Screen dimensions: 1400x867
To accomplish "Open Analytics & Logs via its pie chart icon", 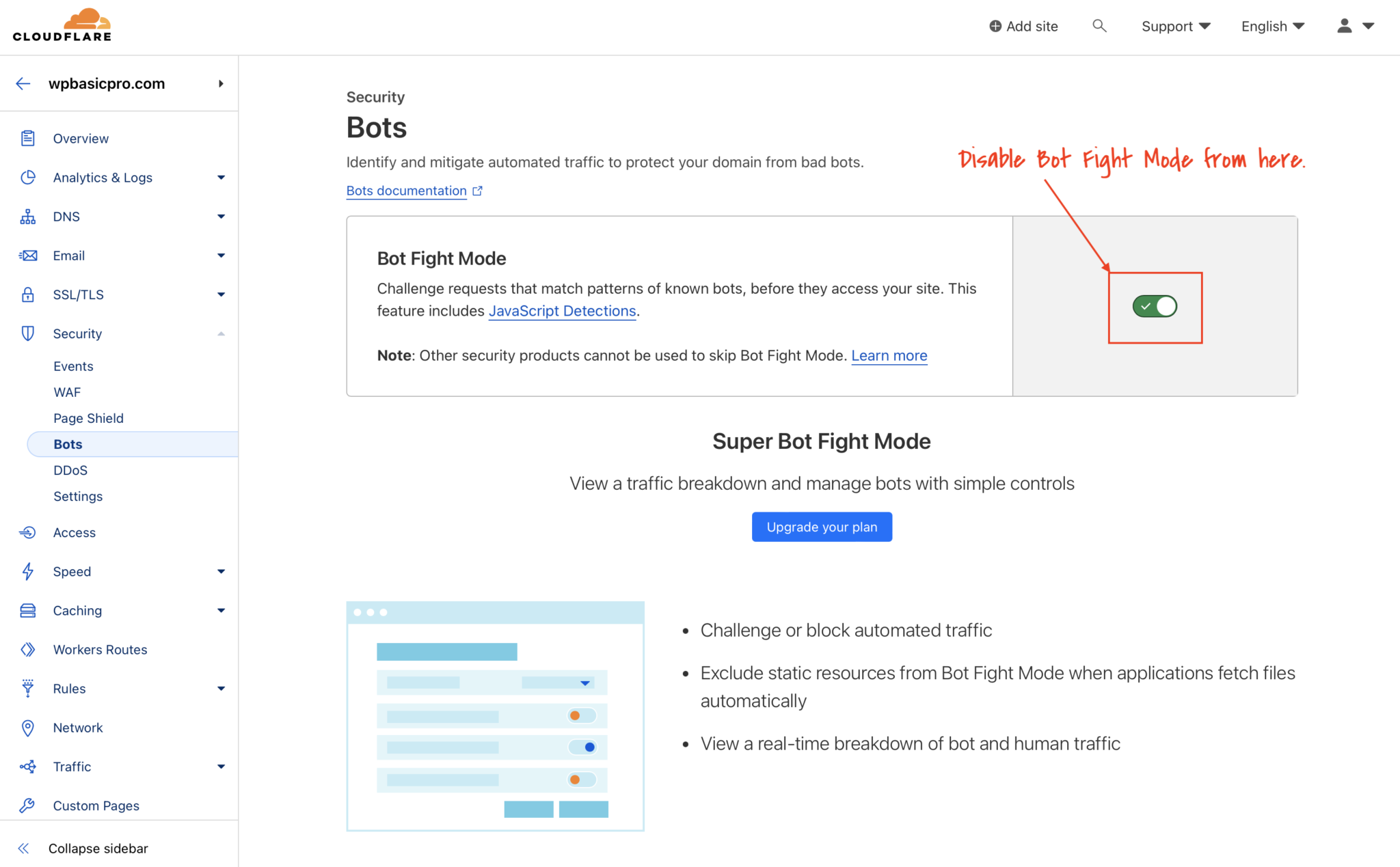I will [x=28, y=177].
